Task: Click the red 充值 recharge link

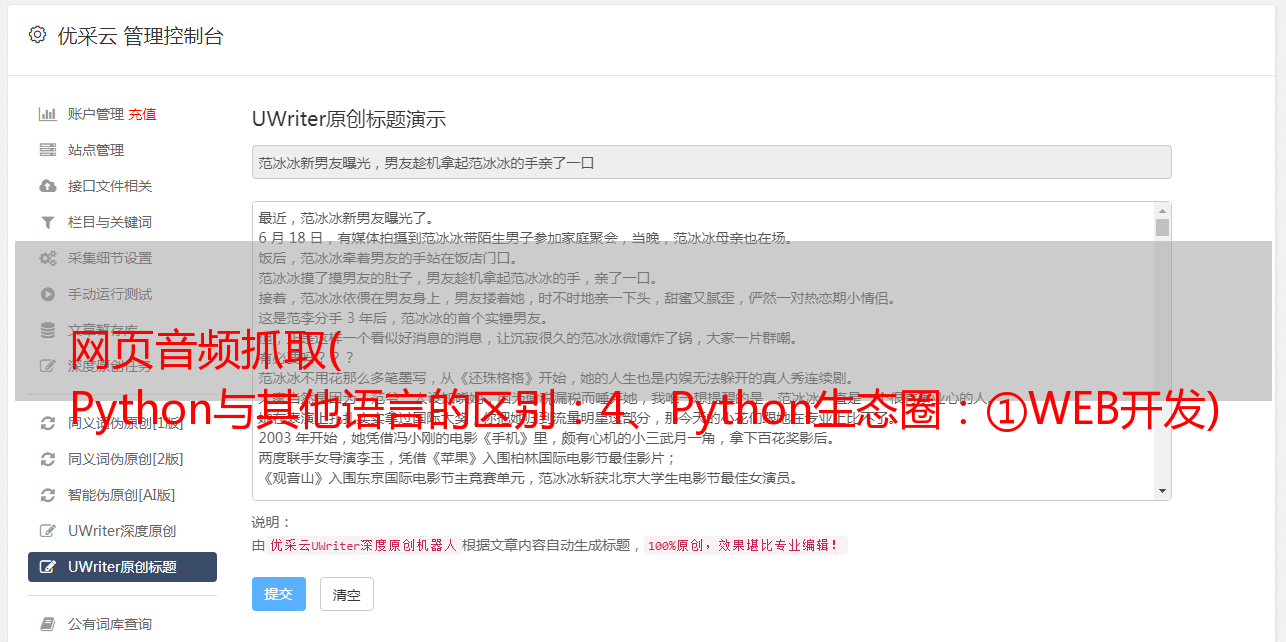Action: (142, 114)
